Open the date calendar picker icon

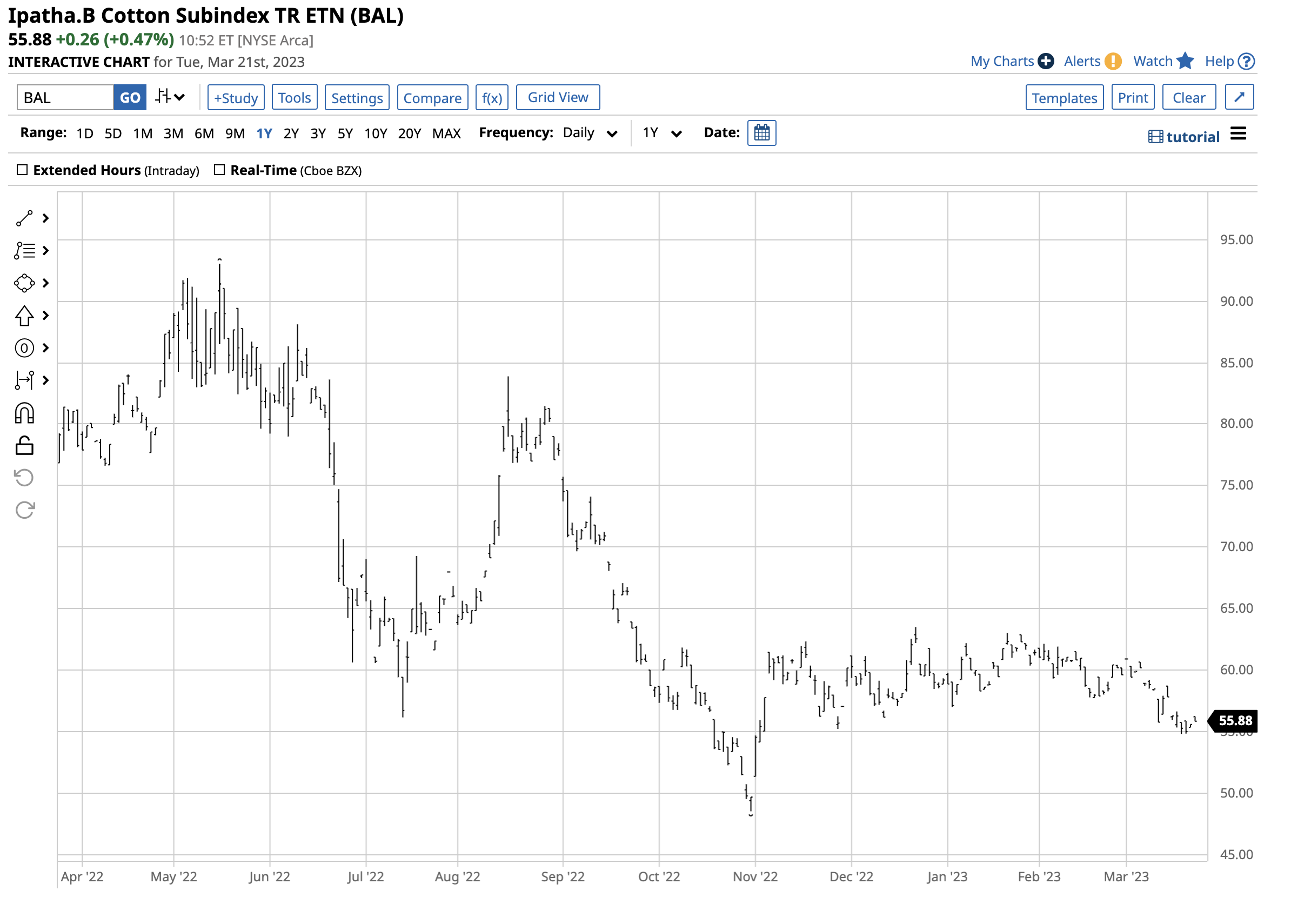click(x=762, y=133)
